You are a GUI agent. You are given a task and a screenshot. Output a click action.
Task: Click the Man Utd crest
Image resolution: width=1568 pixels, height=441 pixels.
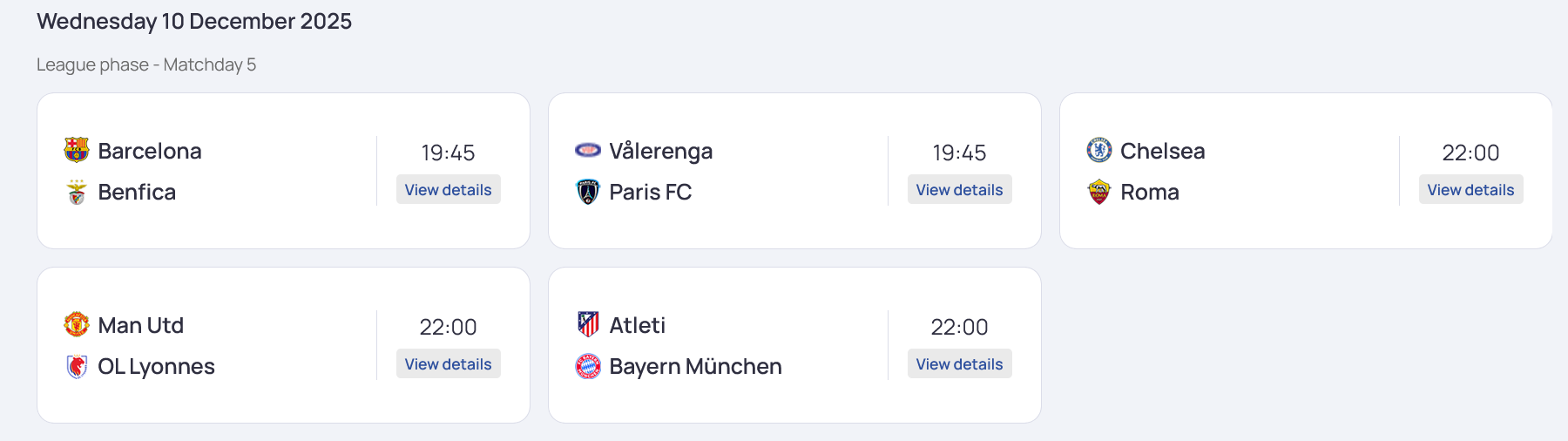[x=77, y=324]
